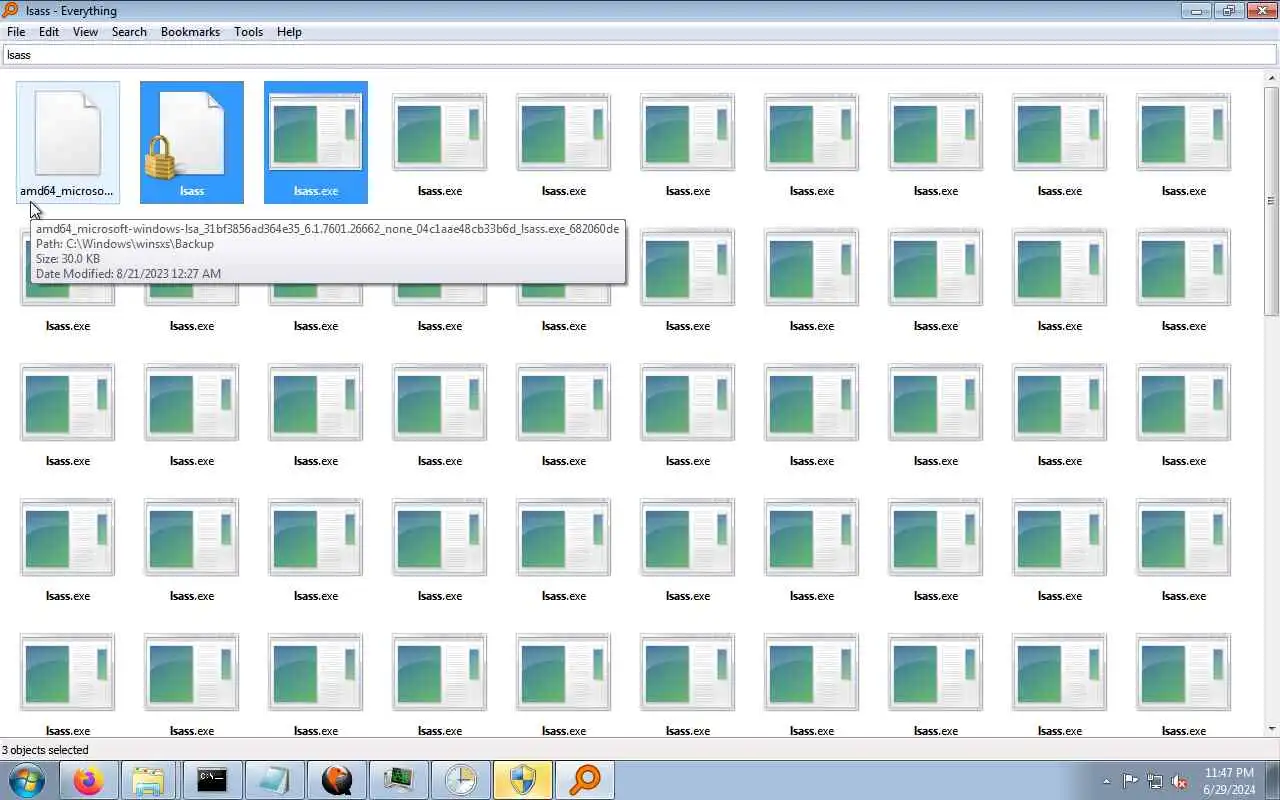Open the Notepad taskbar icon
The image size is (1280, 800).
coord(273,780)
